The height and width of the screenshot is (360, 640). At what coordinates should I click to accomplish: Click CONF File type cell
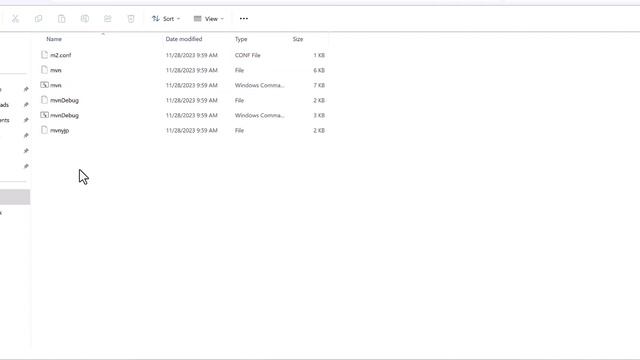(247, 55)
